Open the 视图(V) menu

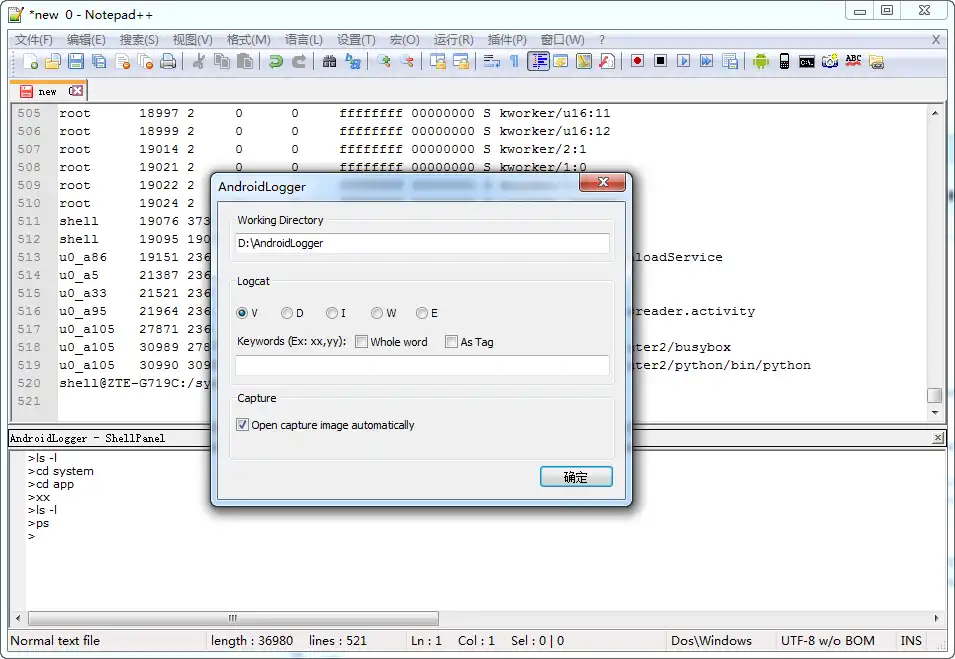[x=192, y=40]
